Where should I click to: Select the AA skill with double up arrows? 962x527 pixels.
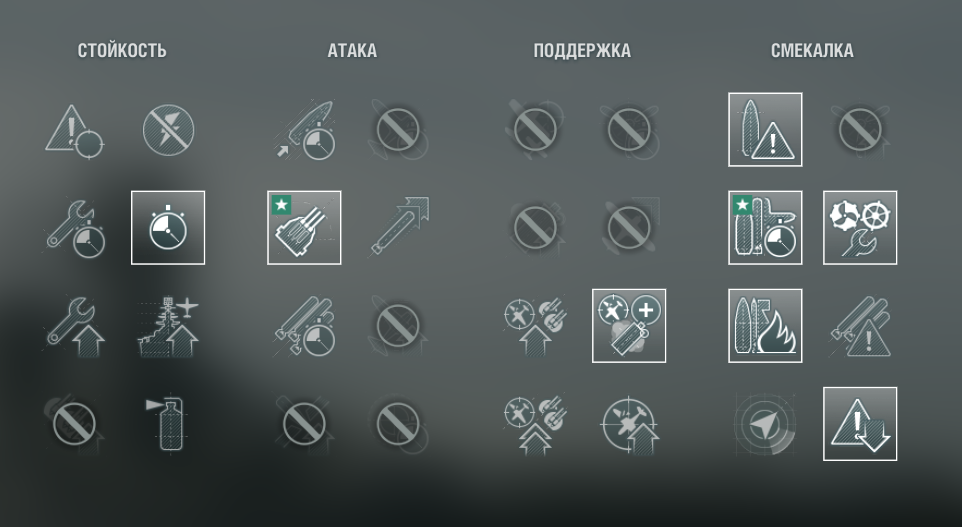[x=535, y=424]
